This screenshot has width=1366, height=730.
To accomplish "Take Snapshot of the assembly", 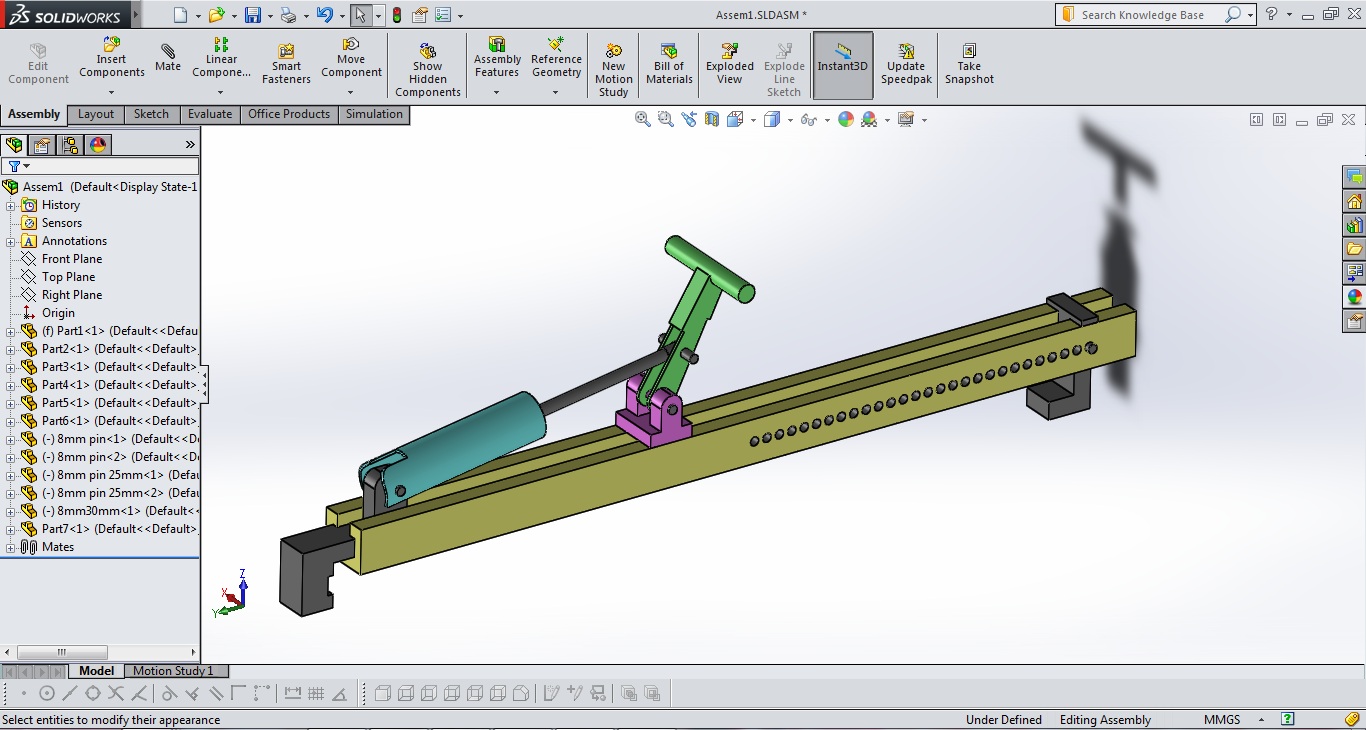I will [969, 64].
